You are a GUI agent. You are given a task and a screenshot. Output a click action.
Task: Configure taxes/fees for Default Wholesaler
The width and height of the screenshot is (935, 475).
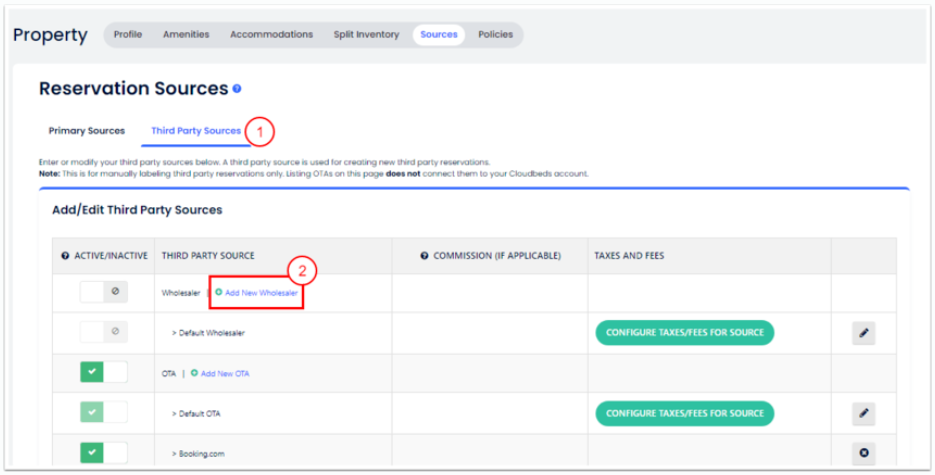tap(685, 333)
